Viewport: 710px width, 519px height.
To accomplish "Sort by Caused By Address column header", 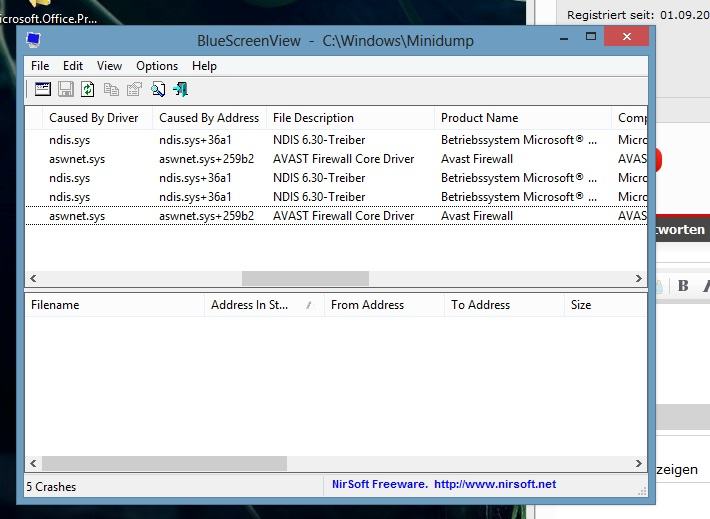I will 210,118.
